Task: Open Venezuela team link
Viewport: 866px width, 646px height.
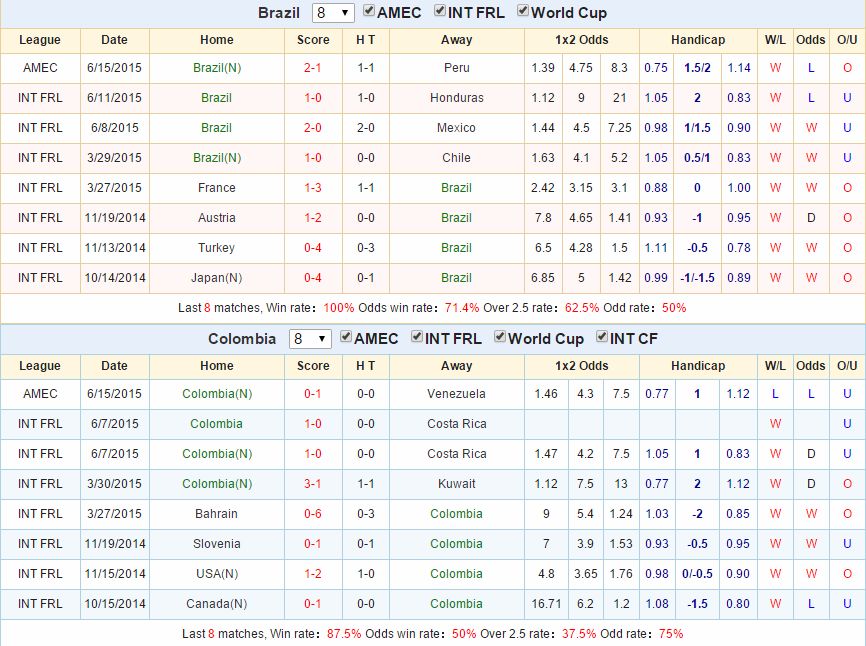Action: click(456, 394)
